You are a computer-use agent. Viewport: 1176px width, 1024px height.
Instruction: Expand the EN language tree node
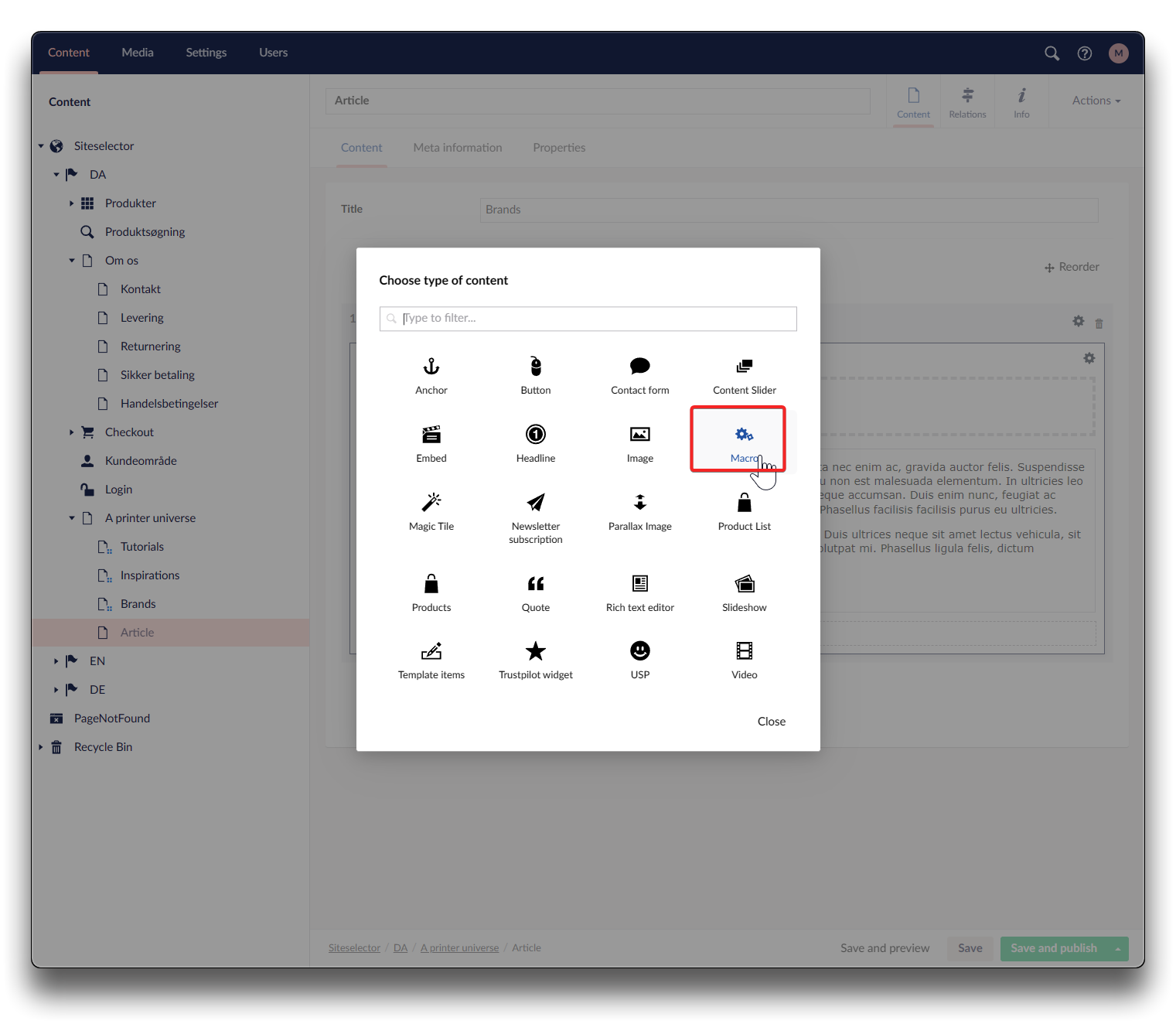tap(56, 661)
